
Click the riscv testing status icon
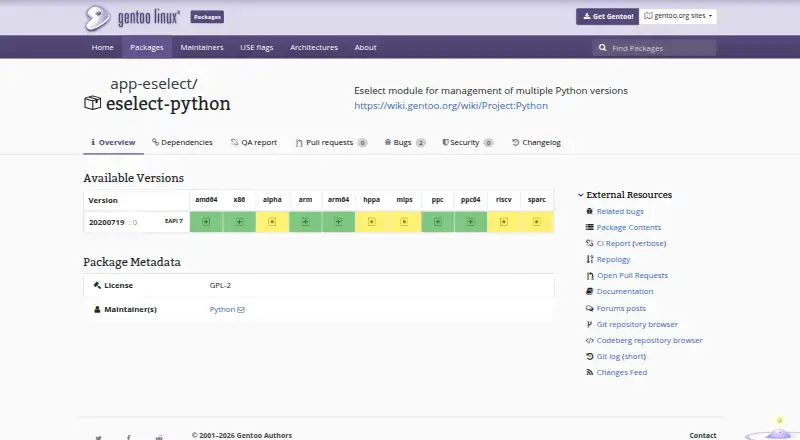[x=504, y=222]
